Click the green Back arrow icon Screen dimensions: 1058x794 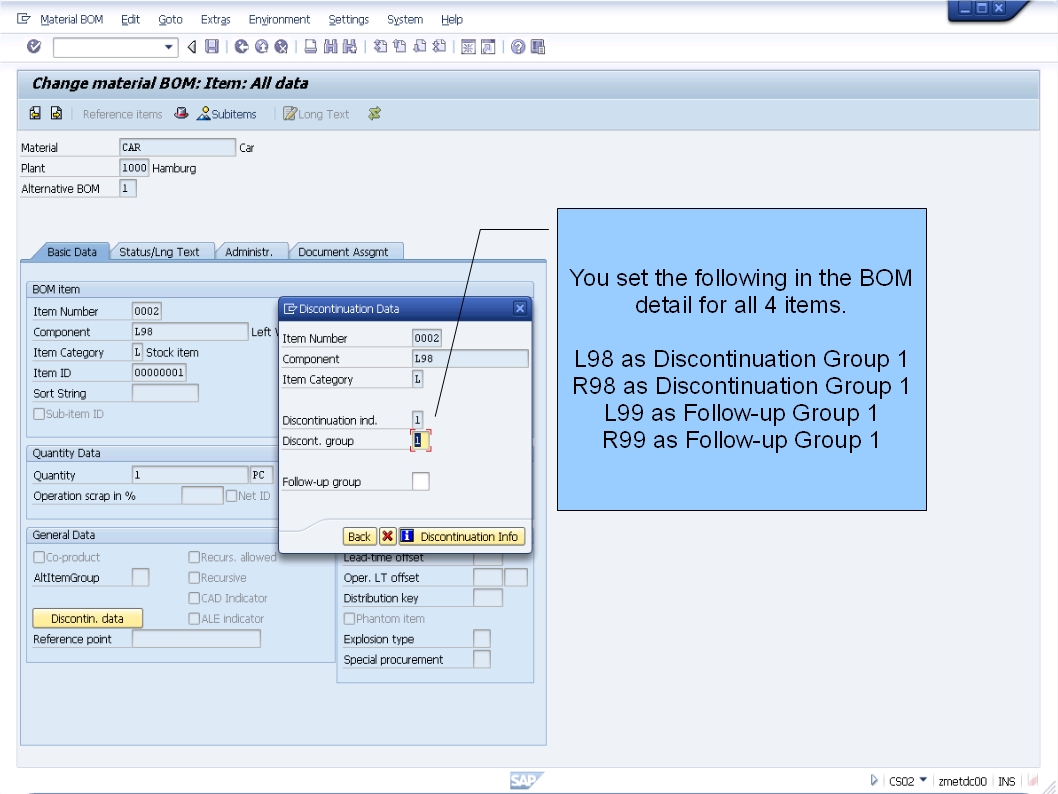241,47
